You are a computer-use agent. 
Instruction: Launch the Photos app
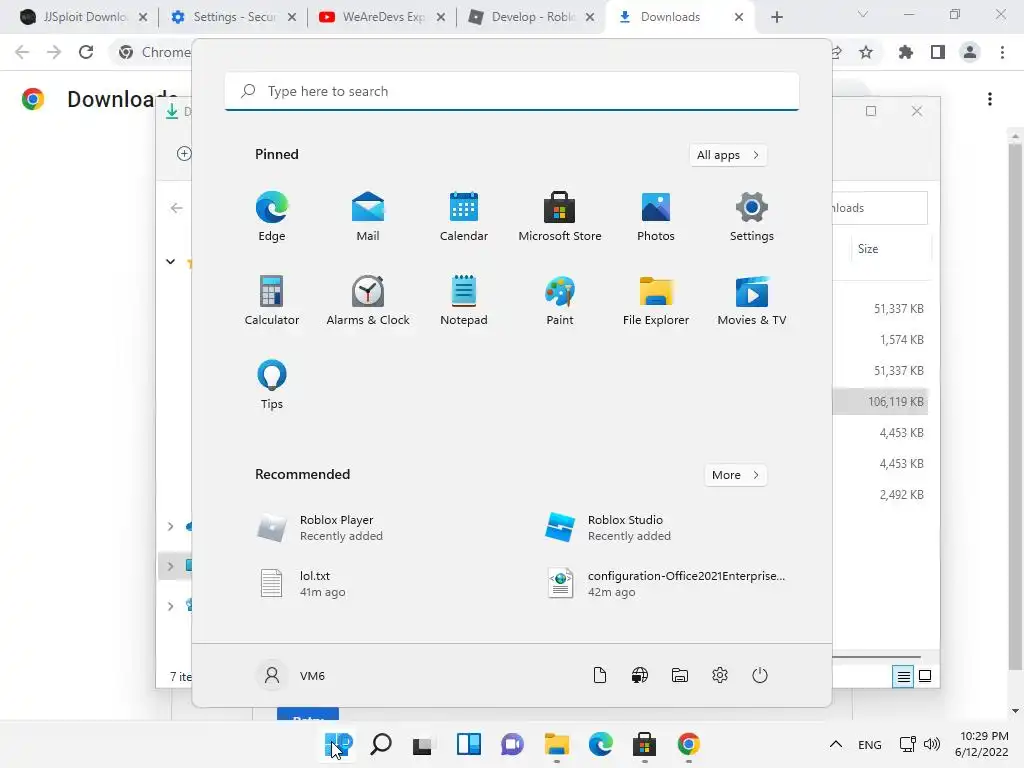coord(656,216)
